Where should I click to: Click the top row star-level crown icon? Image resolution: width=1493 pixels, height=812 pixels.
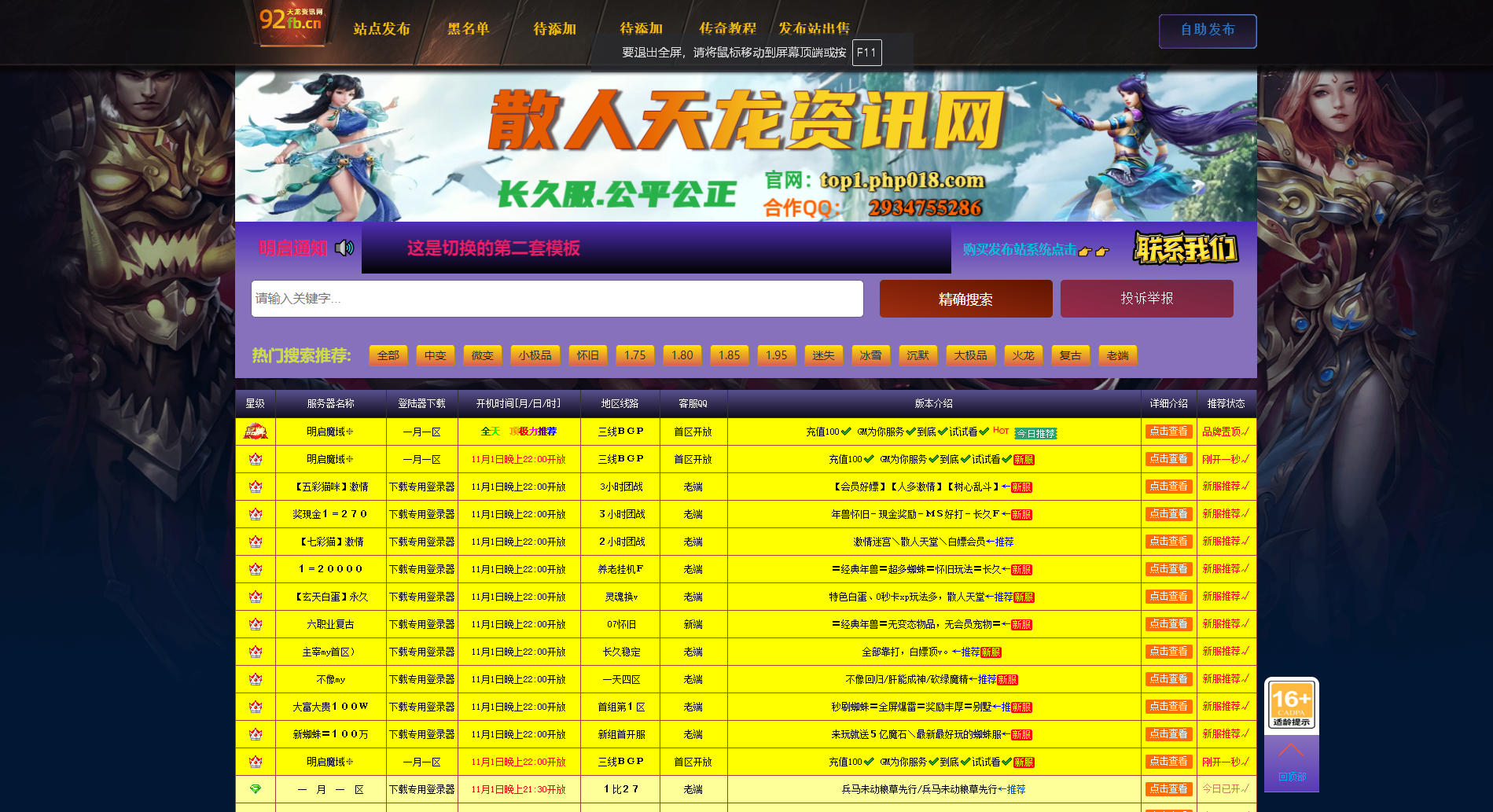pos(256,432)
